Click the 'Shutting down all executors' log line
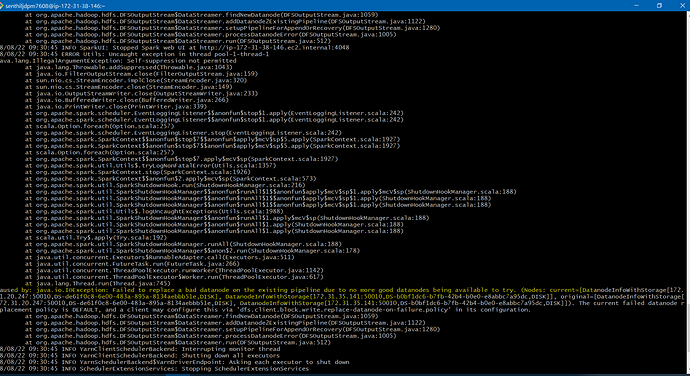This screenshot has width=690, height=376. [139, 355]
